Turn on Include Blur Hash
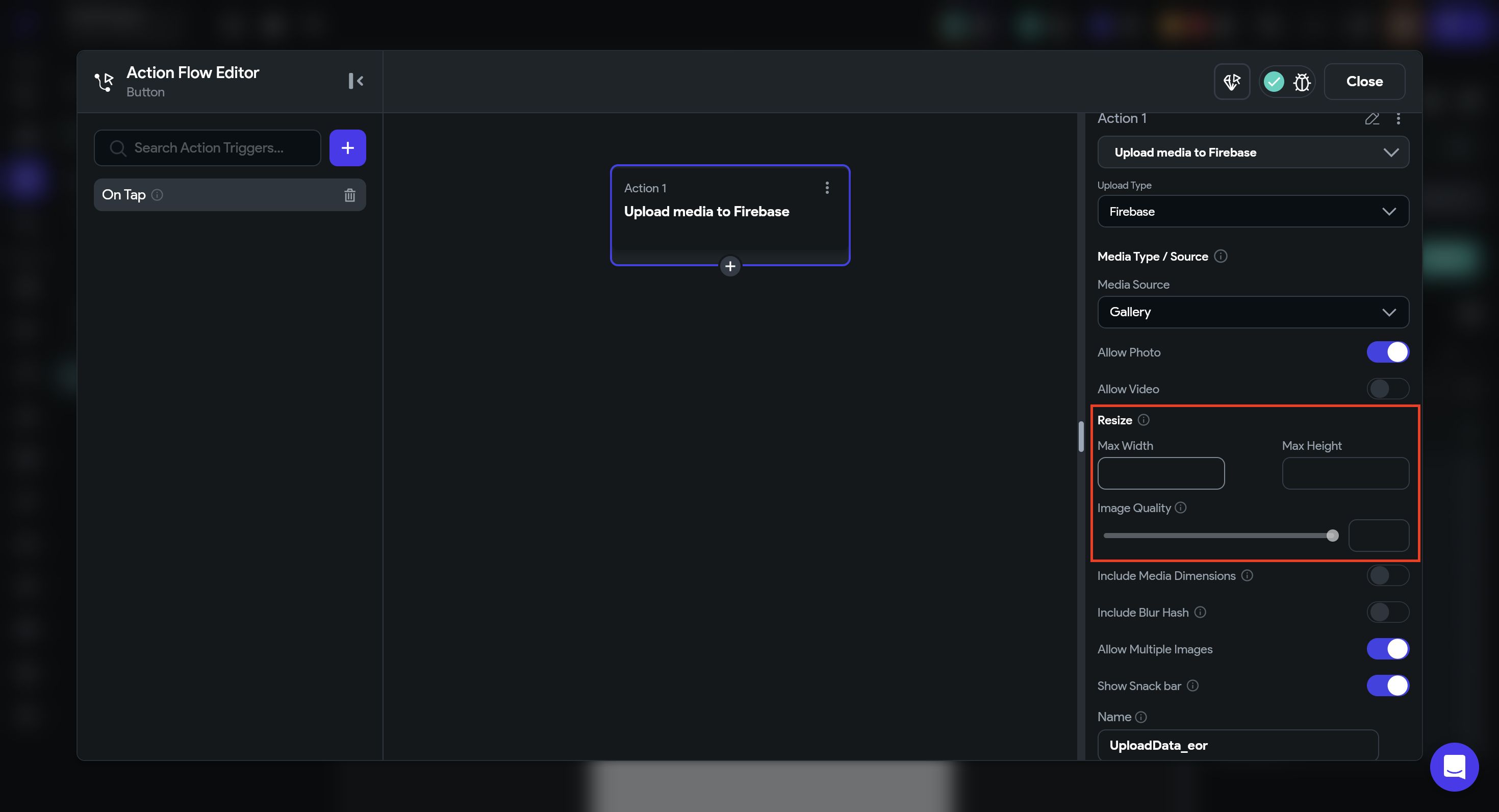The height and width of the screenshot is (812, 1499). 1387,613
